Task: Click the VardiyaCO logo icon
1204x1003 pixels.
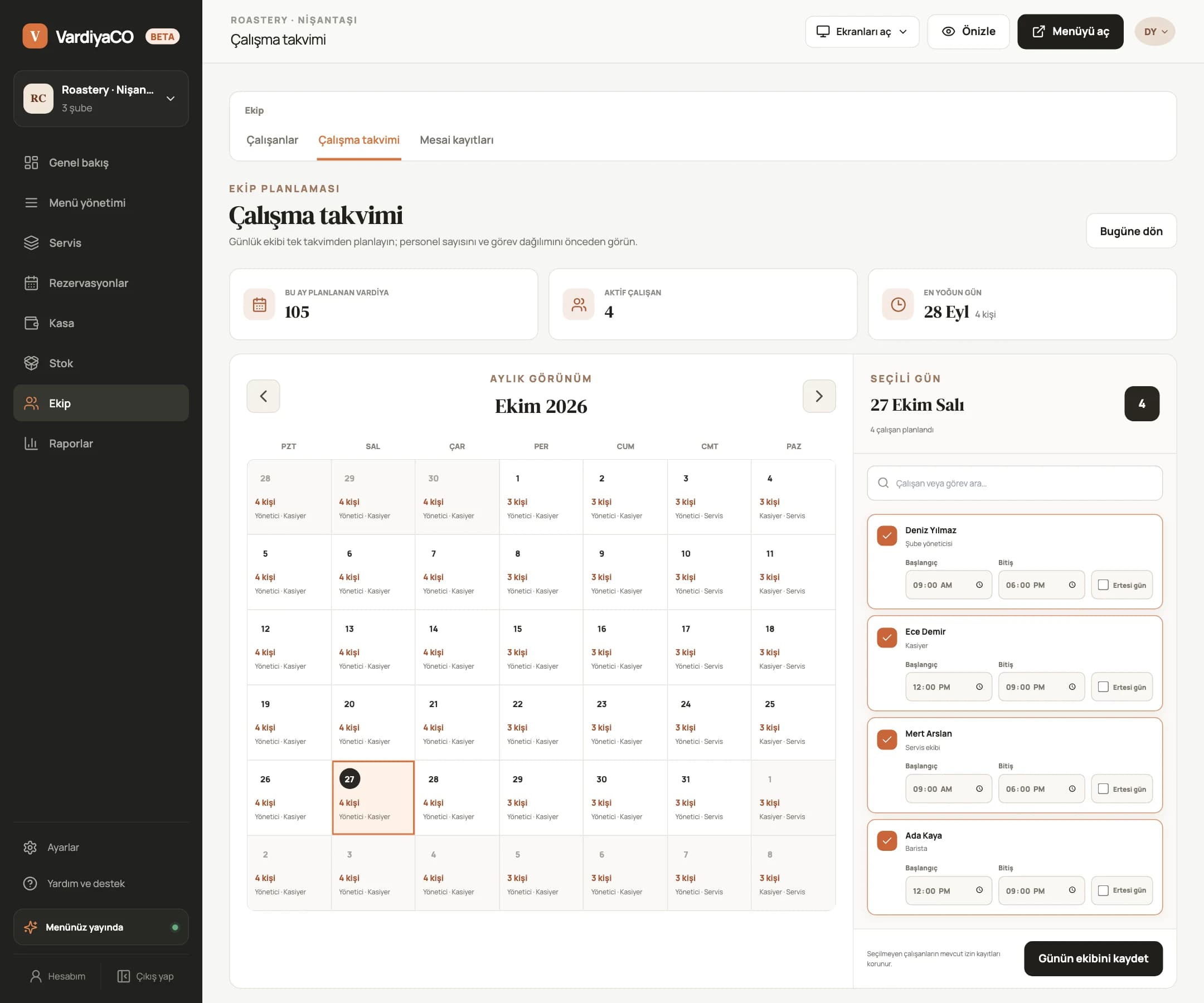Action: 35,36
